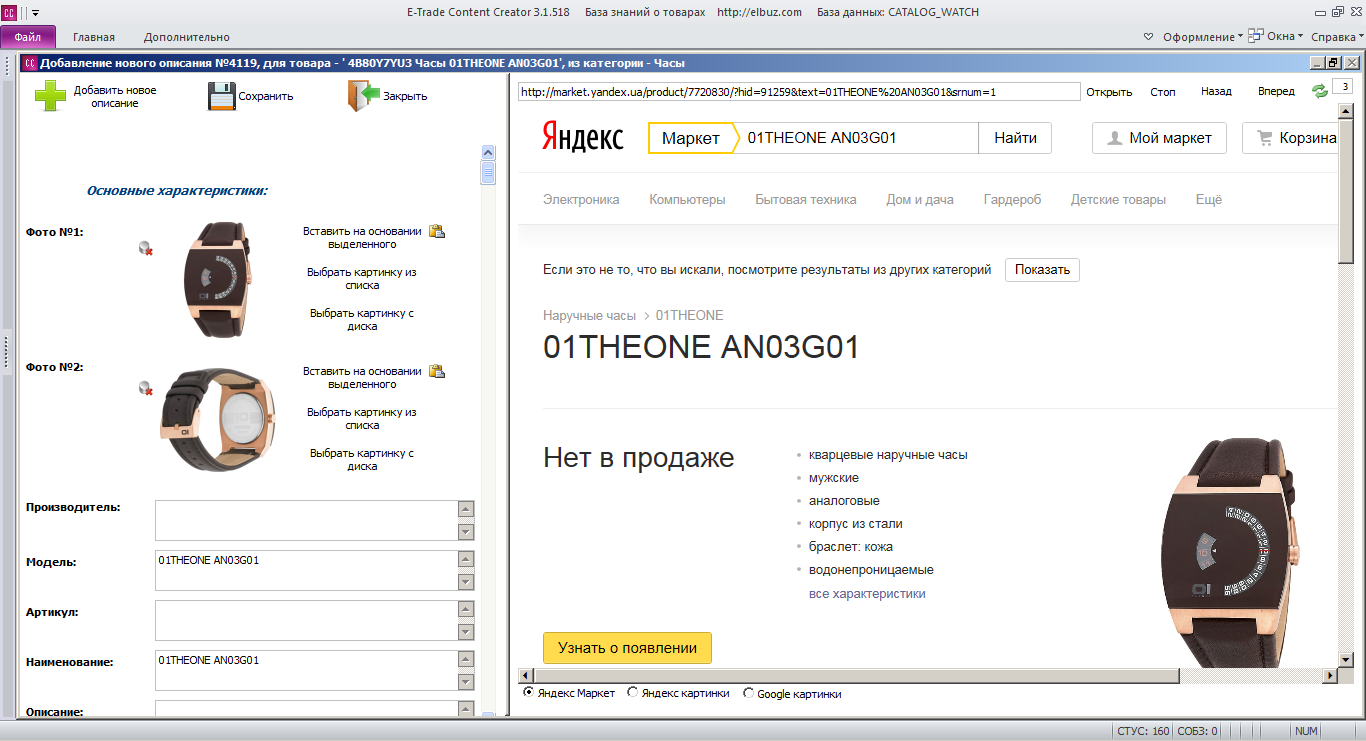Open the Электроника category

(581, 199)
